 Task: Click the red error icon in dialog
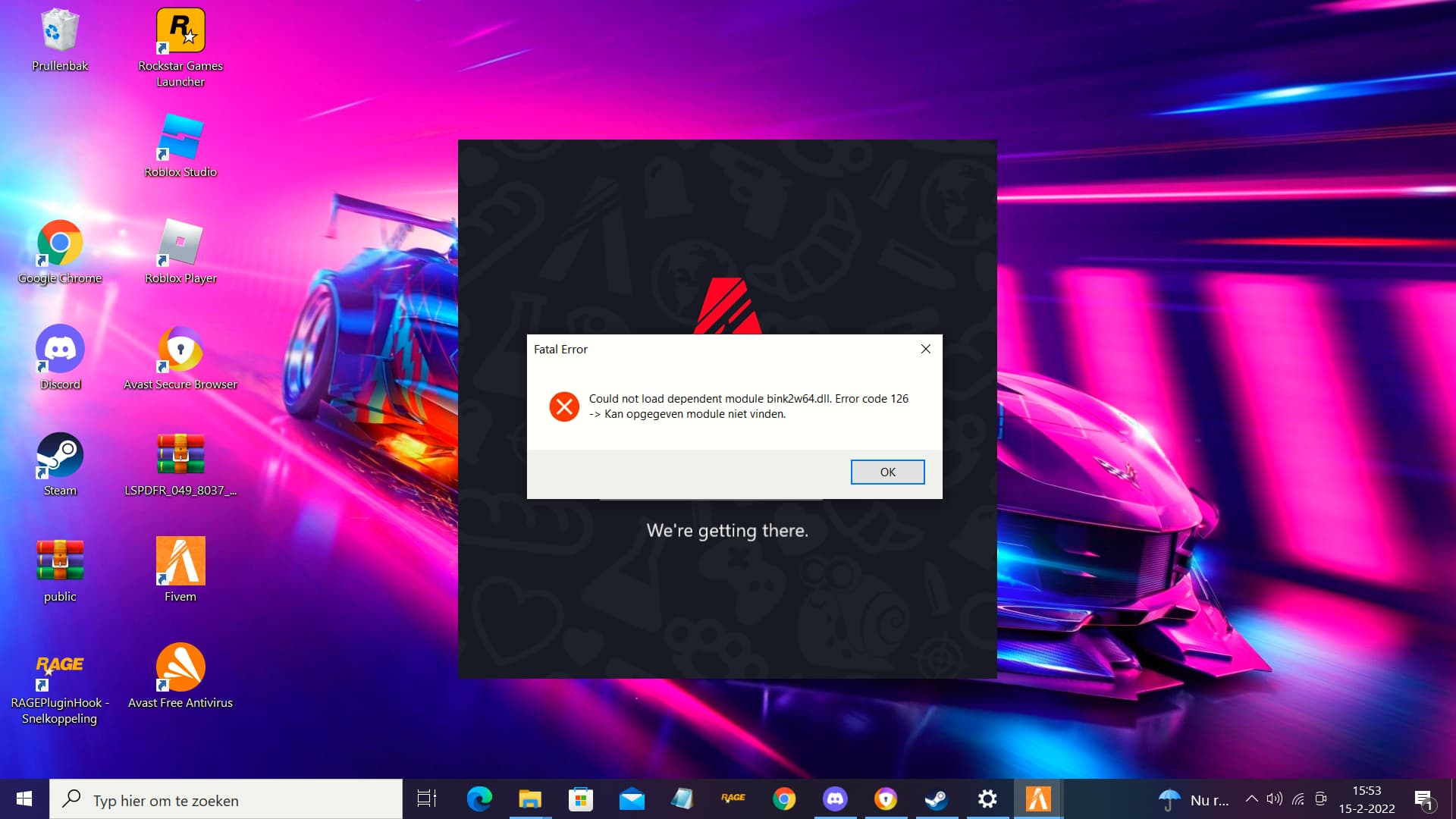(564, 406)
